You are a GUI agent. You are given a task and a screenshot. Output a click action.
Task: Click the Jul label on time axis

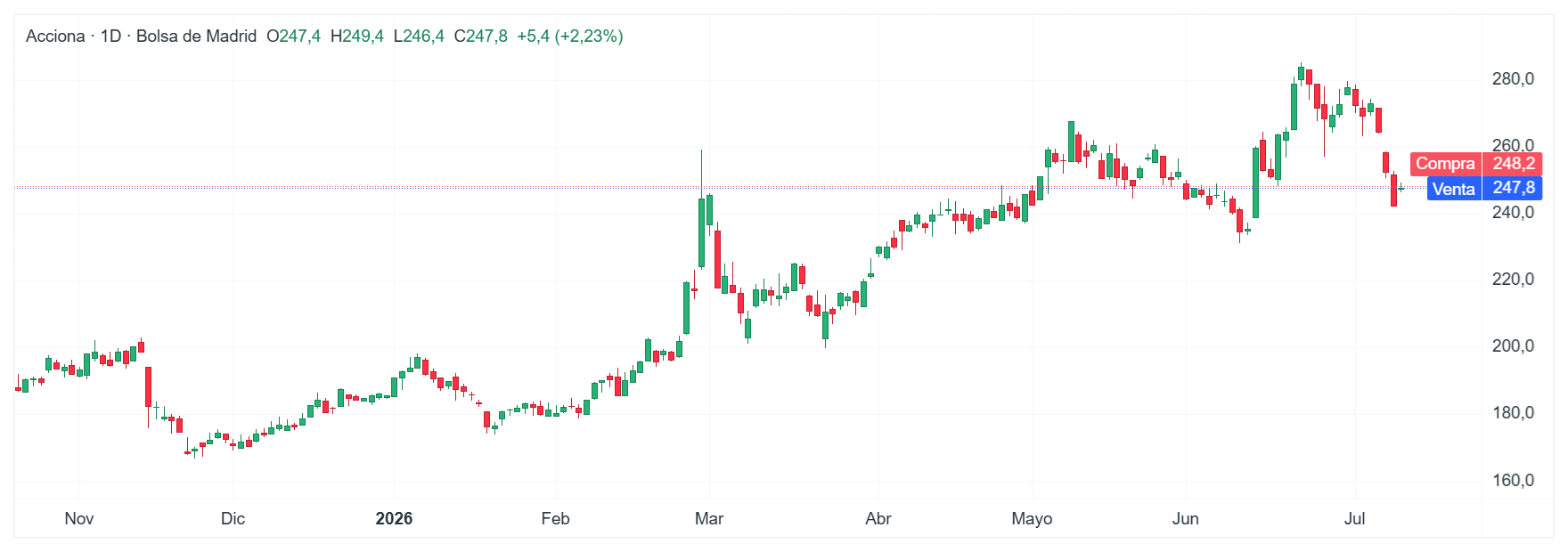point(1354,519)
